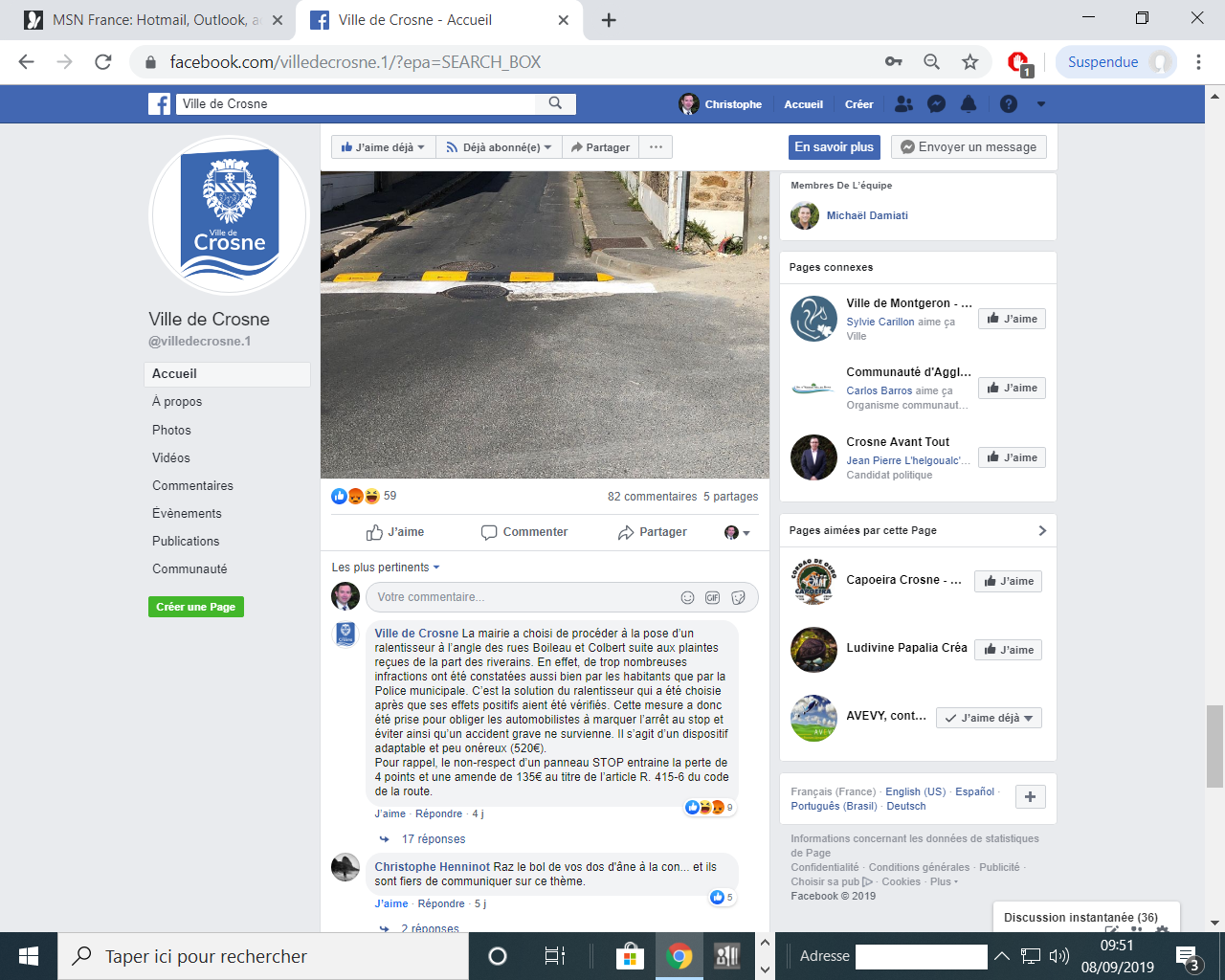Screen dimensions: 1225x980
Task: Open J'aime déjà dropdown
Action: [383, 147]
